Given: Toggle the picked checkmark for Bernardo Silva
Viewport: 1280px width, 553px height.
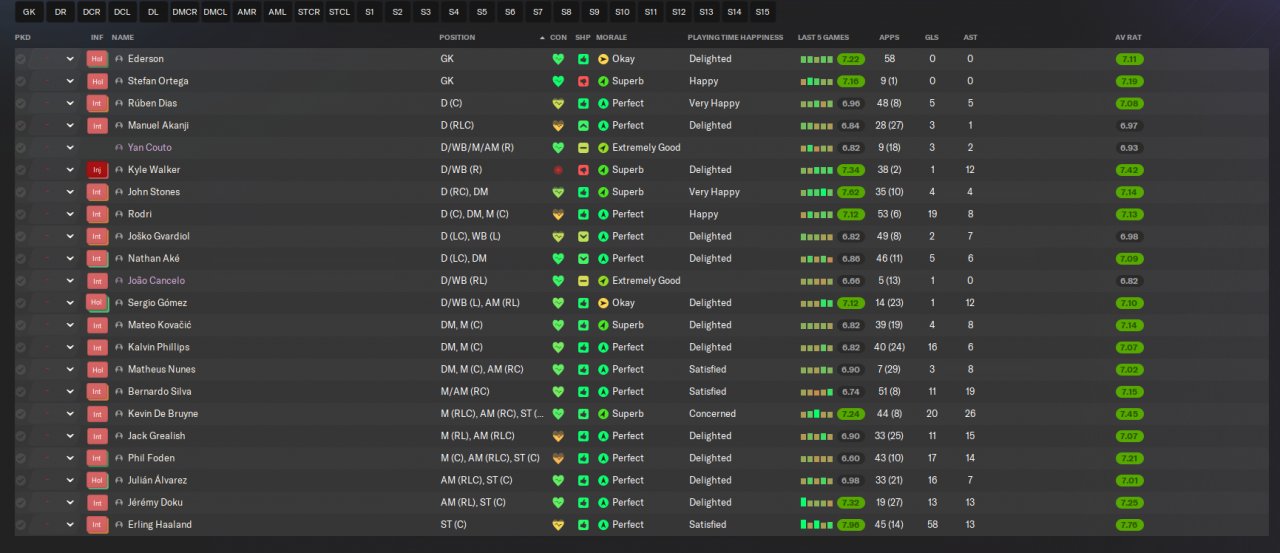Looking at the screenshot, I should tap(21, 391).
